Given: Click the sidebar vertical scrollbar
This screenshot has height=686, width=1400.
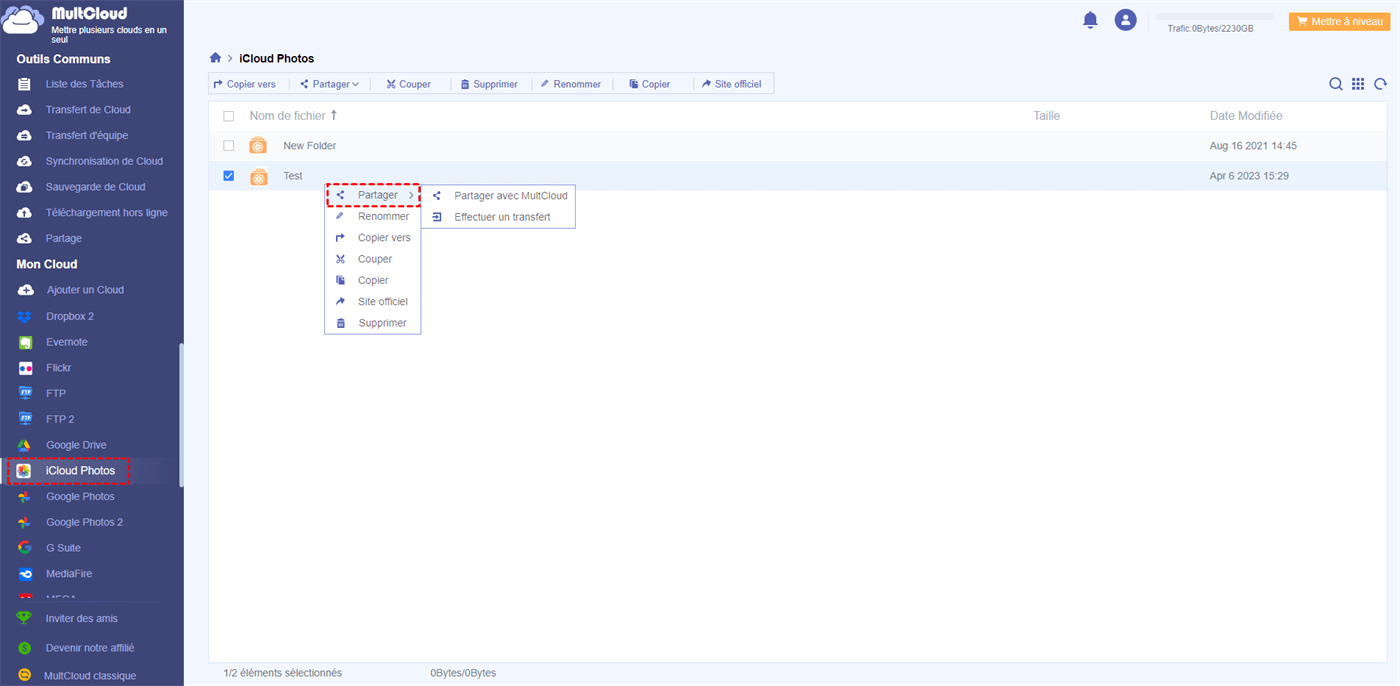Looking at the screenshot, I should (x=181, y=415).
